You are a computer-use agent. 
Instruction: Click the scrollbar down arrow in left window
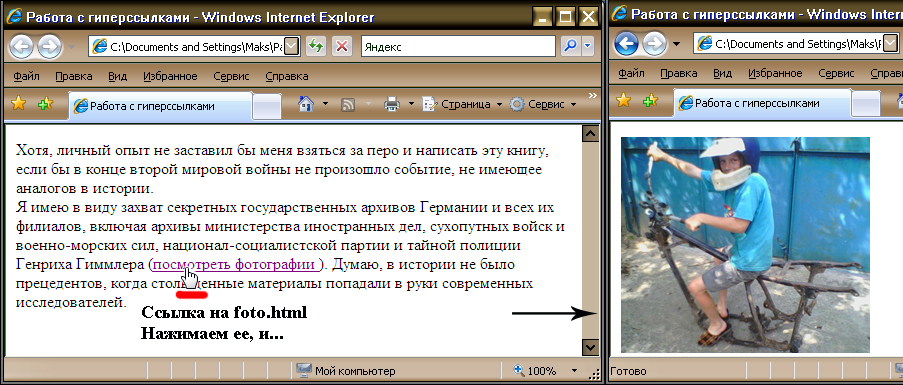click(591, 346)
